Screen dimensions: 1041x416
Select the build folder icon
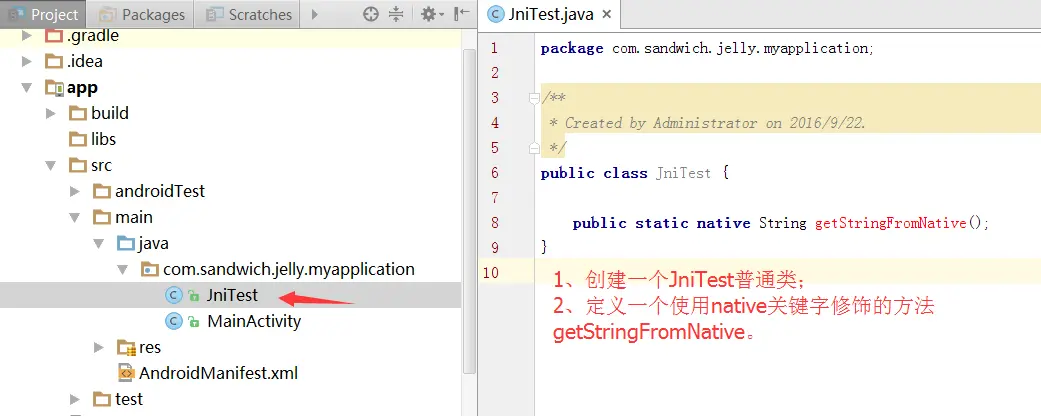point(78,113)
